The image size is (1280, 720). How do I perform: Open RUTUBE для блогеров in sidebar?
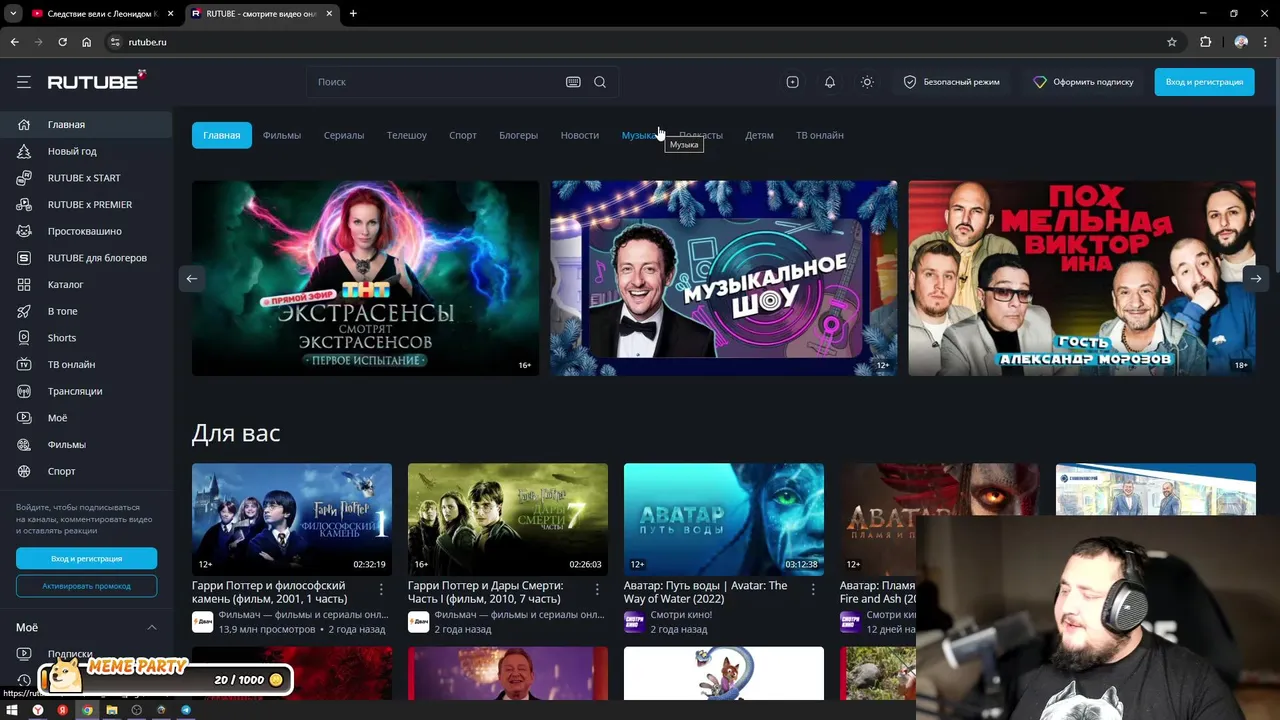pos(86,258)
